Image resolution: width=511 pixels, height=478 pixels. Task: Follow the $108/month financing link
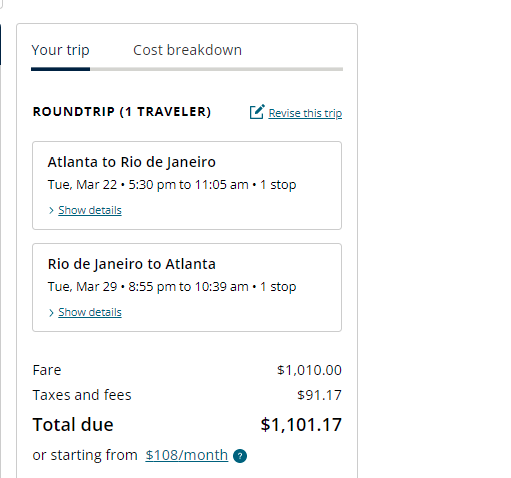point(187,455)
